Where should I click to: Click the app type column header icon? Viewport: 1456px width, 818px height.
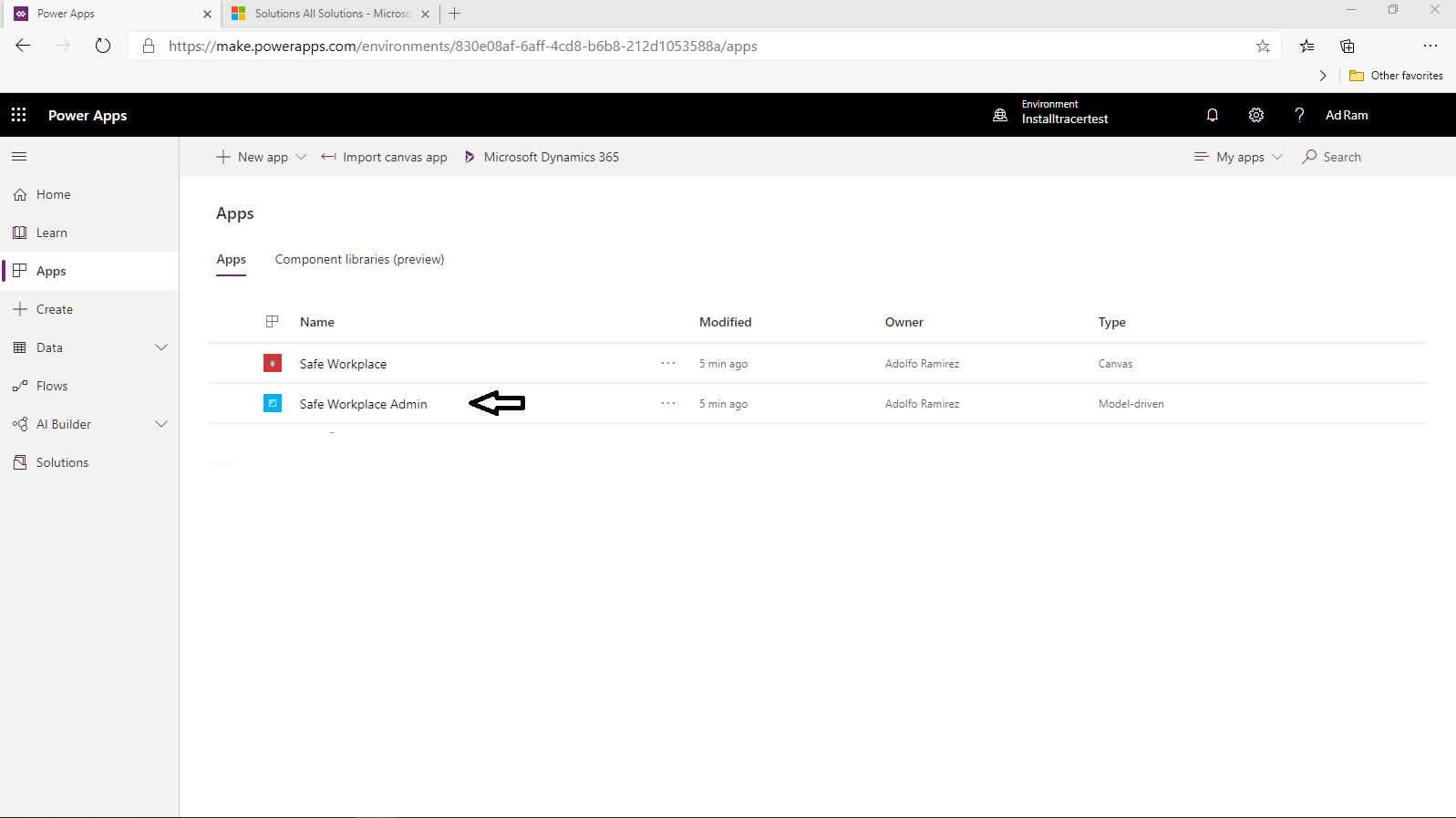coord(272,322)
